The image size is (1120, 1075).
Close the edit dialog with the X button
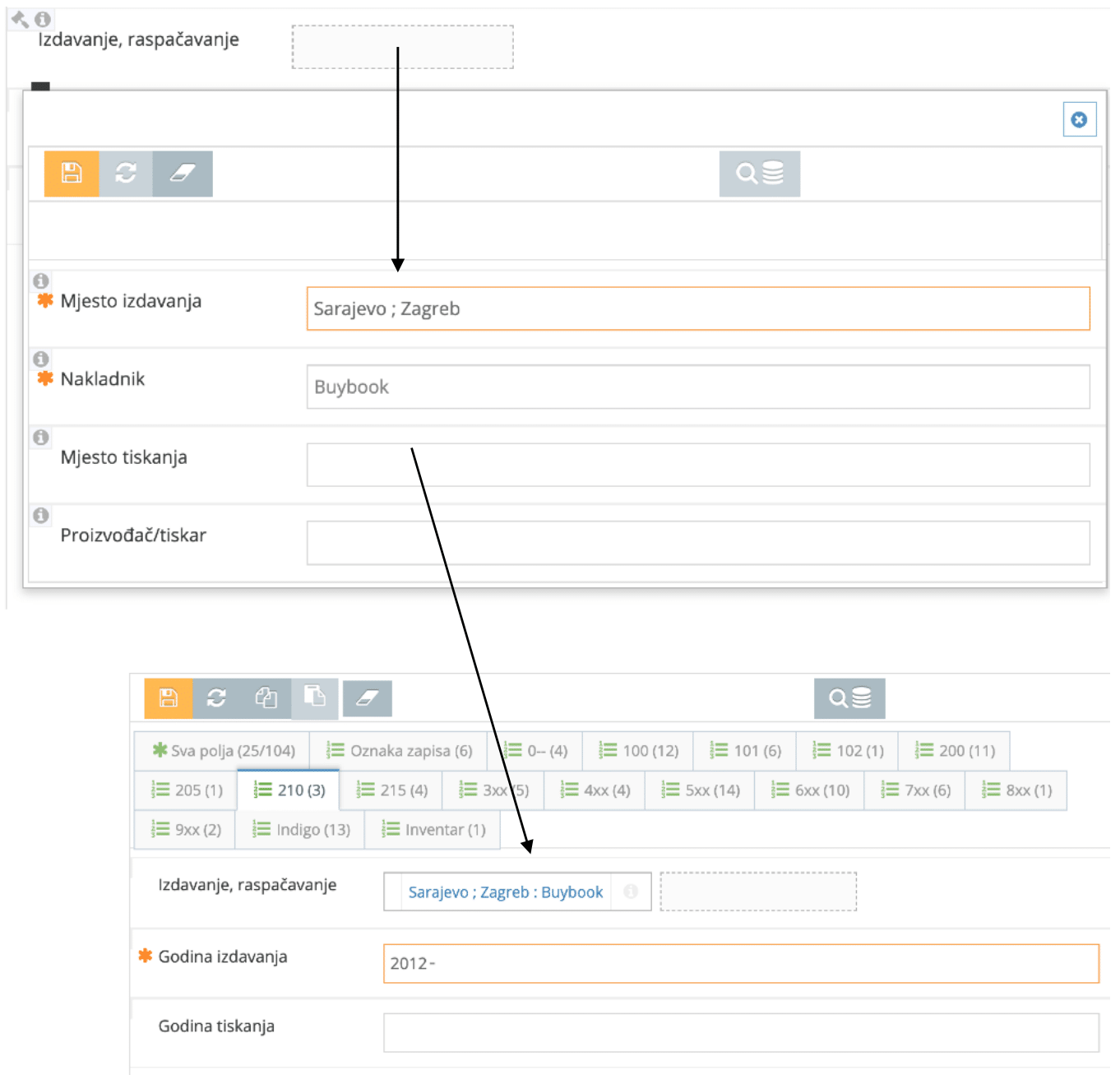(x=1081, y=118)
